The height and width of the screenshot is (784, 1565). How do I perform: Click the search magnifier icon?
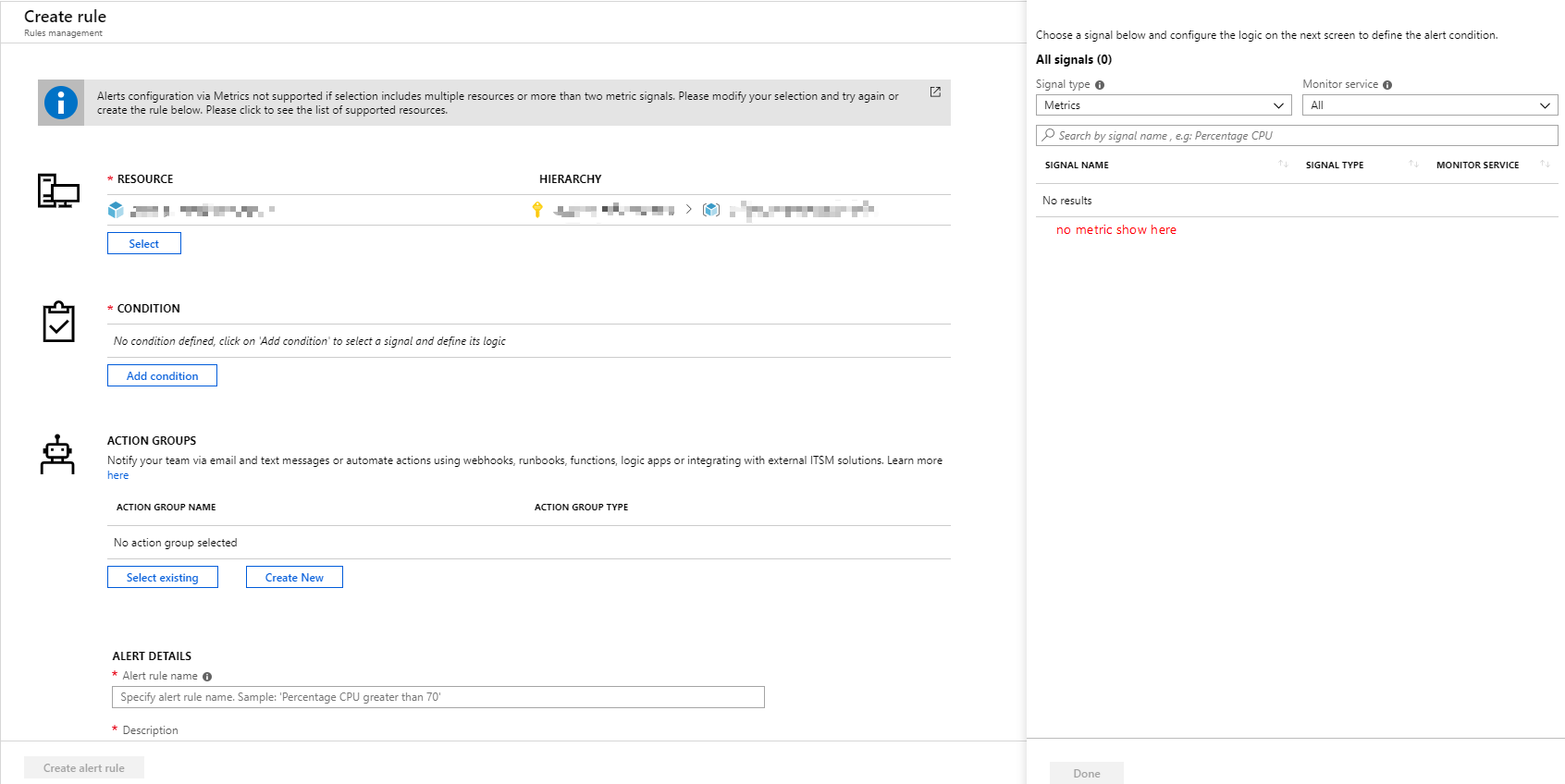click(x=1048, y=135)
